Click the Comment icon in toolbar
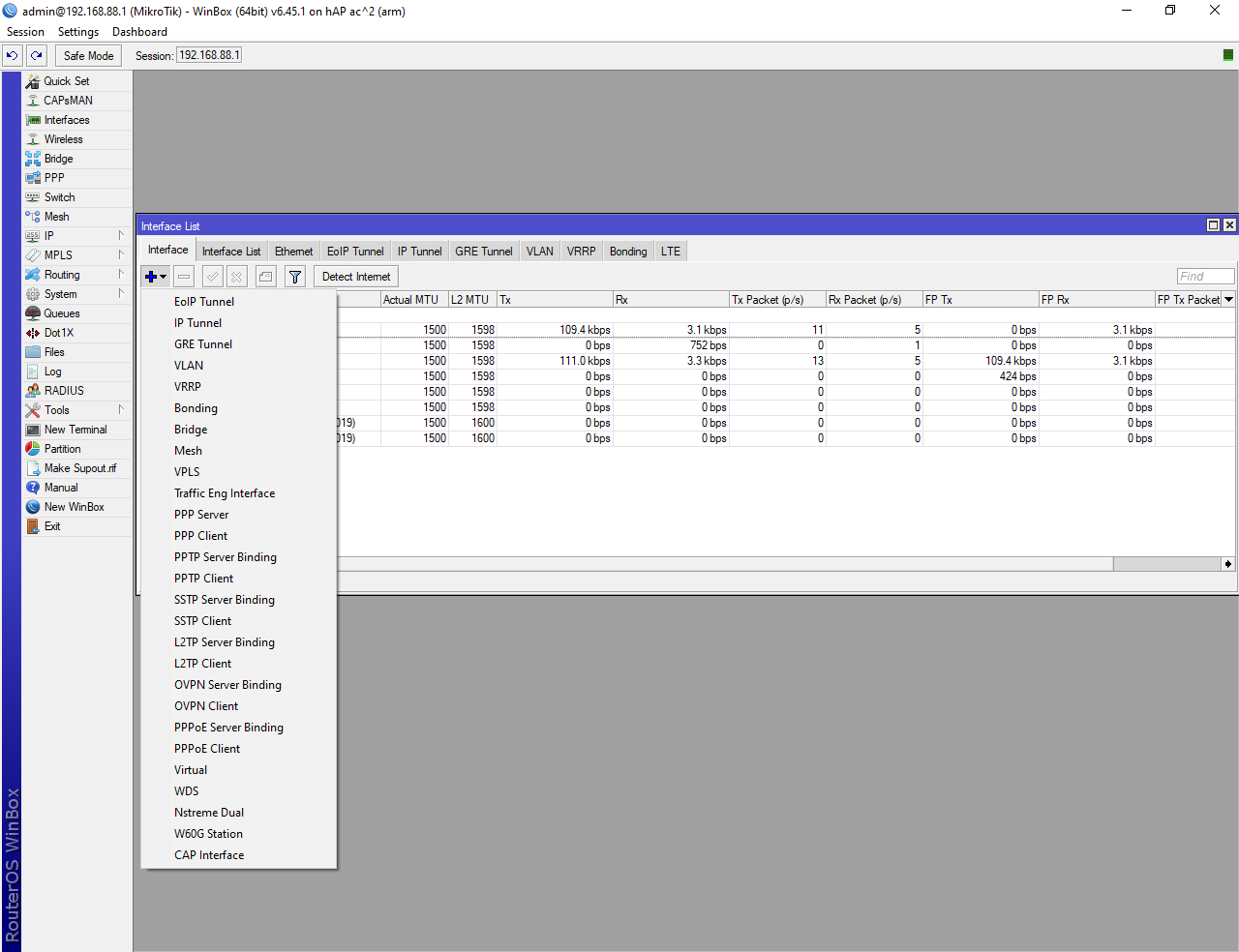 click(x=266, y=277)
